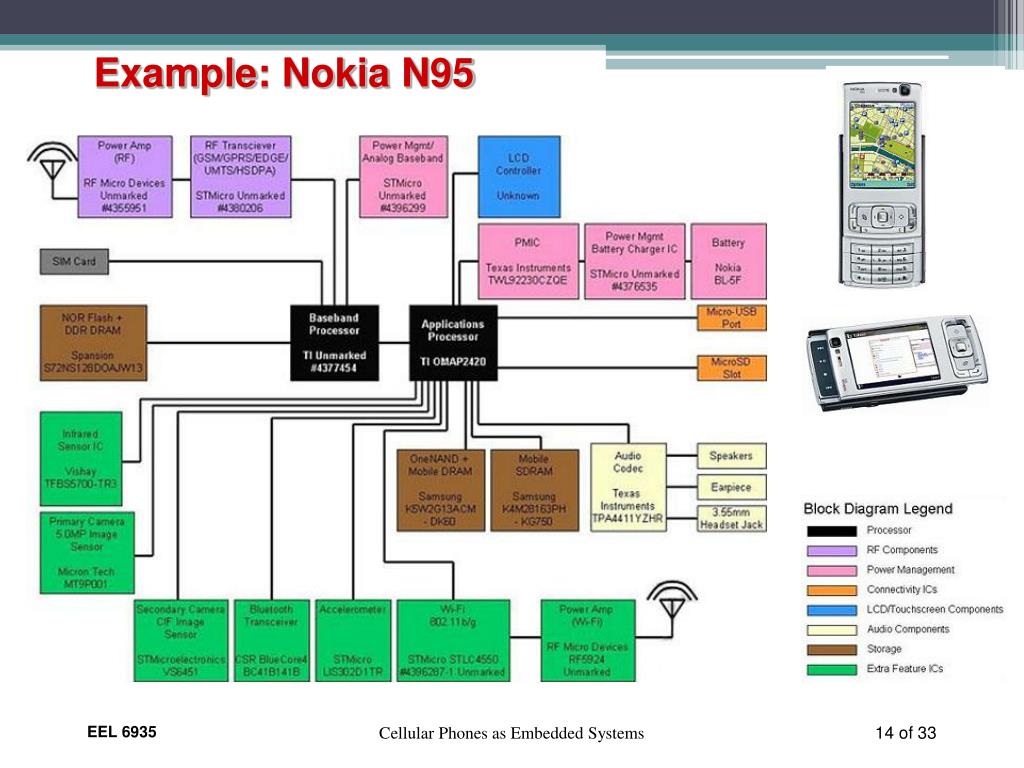
Task: Select the Baseband Processor block
Action: (x=334, y=343)
